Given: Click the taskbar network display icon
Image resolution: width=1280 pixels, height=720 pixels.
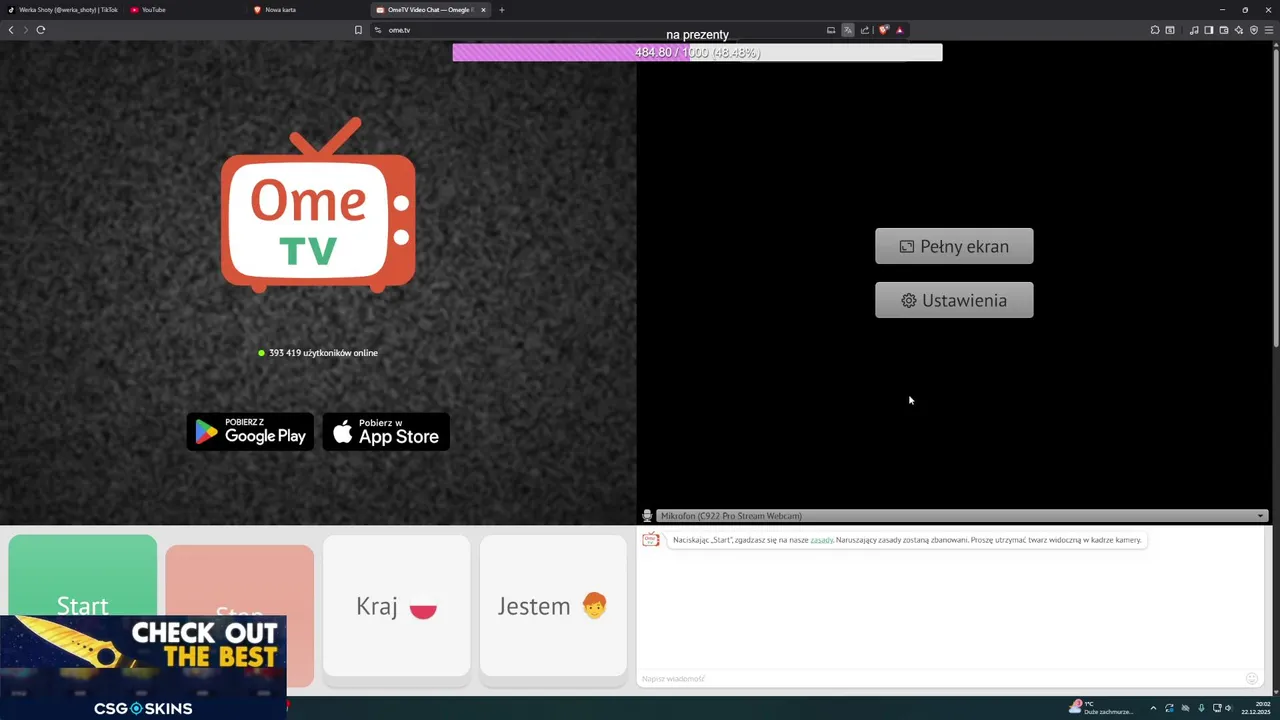Looking at the screenshot, I should tap(1217, 708).
